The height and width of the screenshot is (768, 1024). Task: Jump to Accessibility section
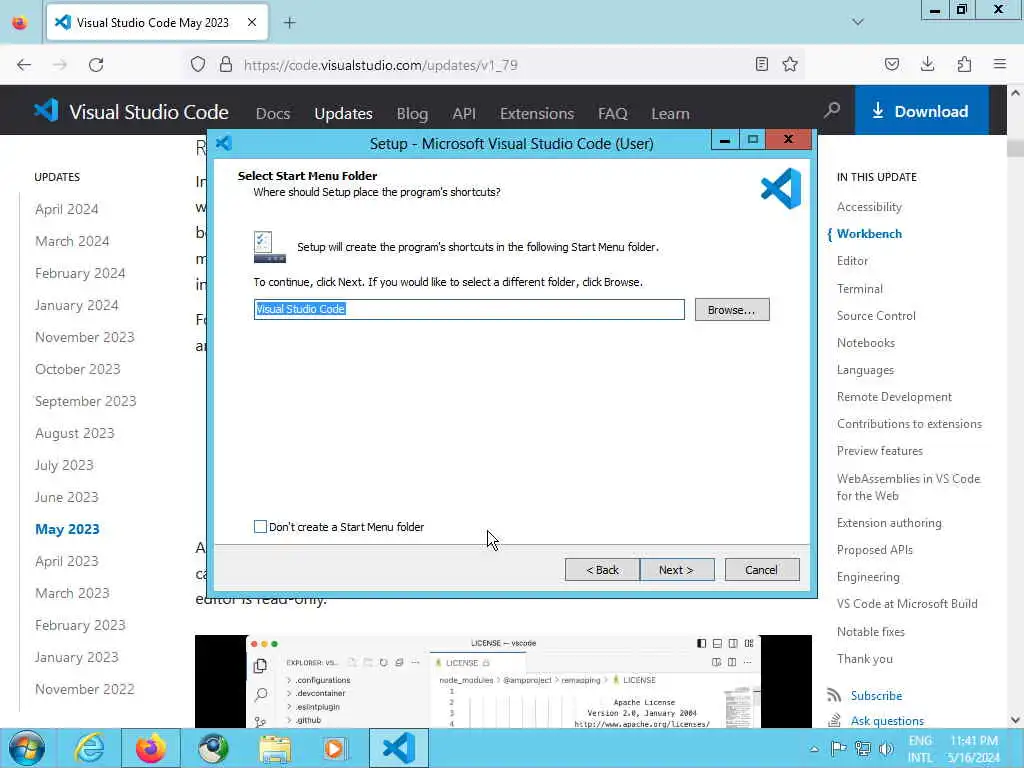tap(869, 206)
